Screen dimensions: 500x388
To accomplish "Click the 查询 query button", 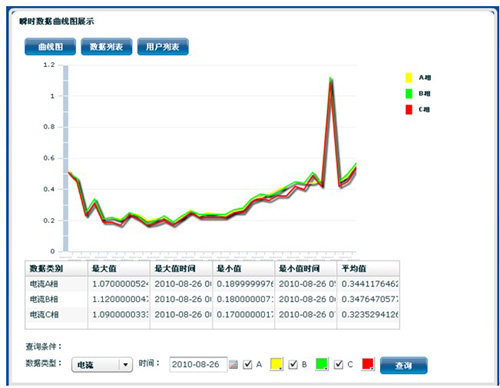I will click(x=404, y=365).
